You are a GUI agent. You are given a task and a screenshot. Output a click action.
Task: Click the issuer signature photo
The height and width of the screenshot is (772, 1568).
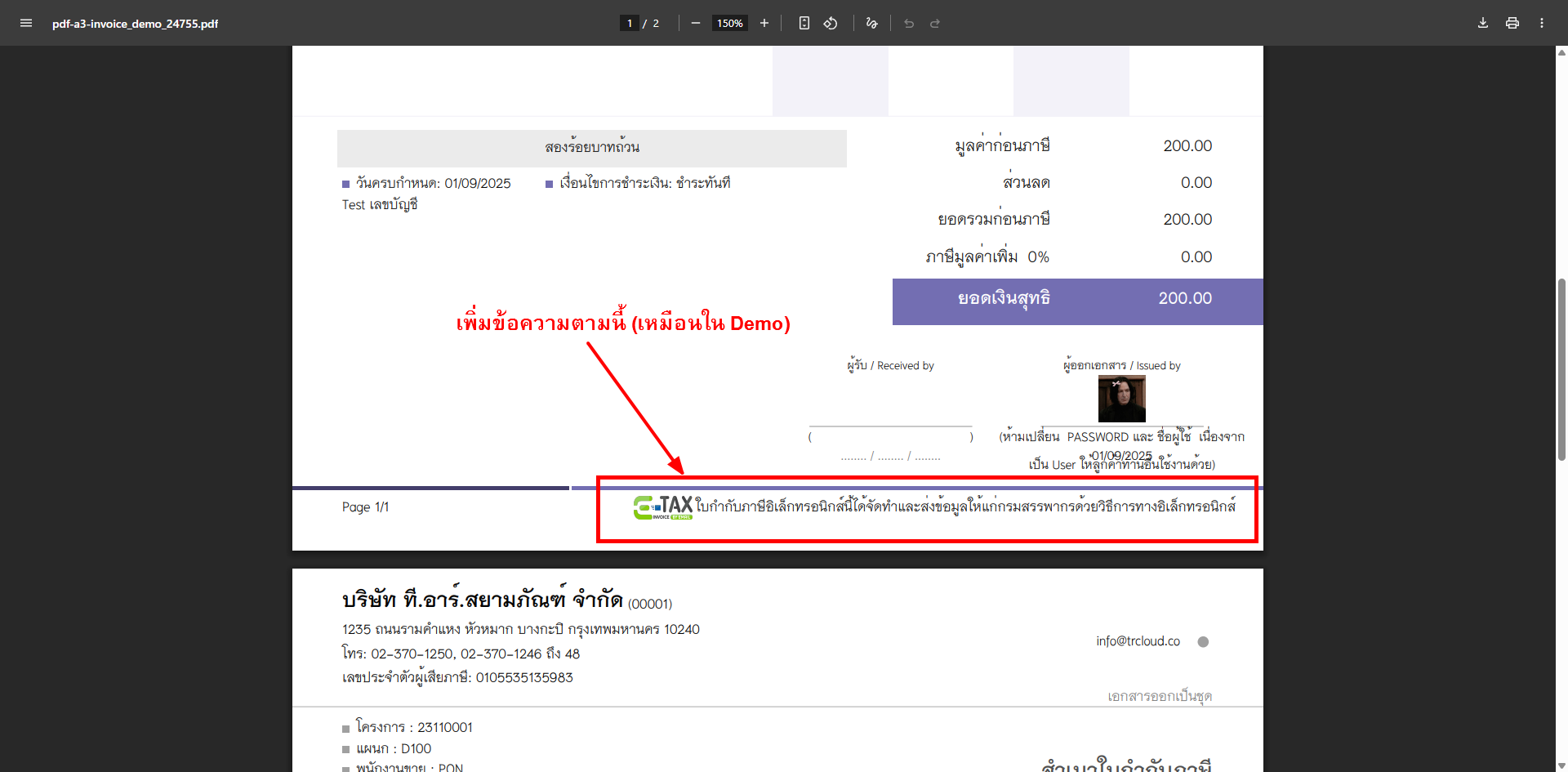[1121, 399]
